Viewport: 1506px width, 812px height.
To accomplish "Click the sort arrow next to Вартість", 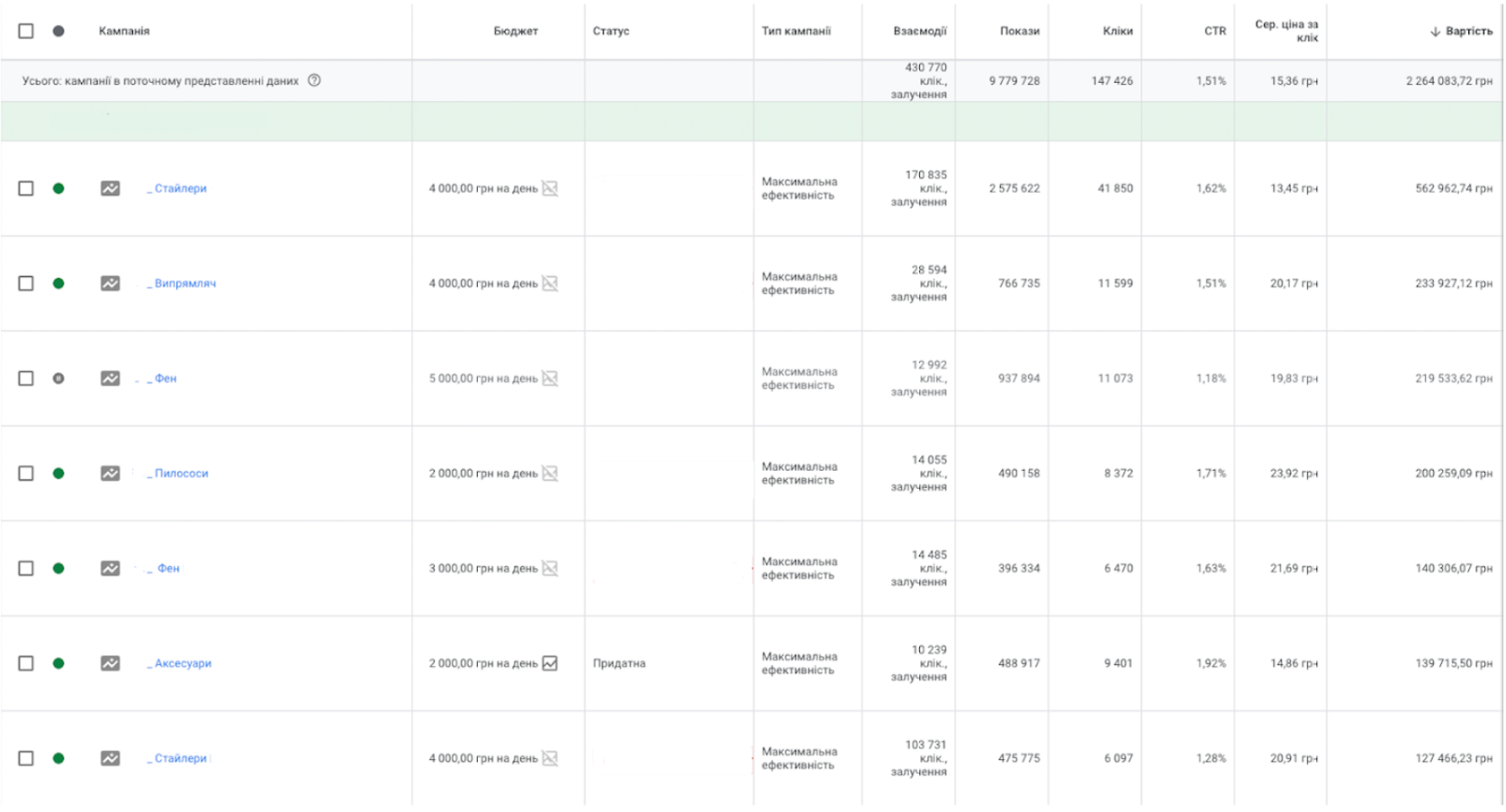I will click(1435, 32).
